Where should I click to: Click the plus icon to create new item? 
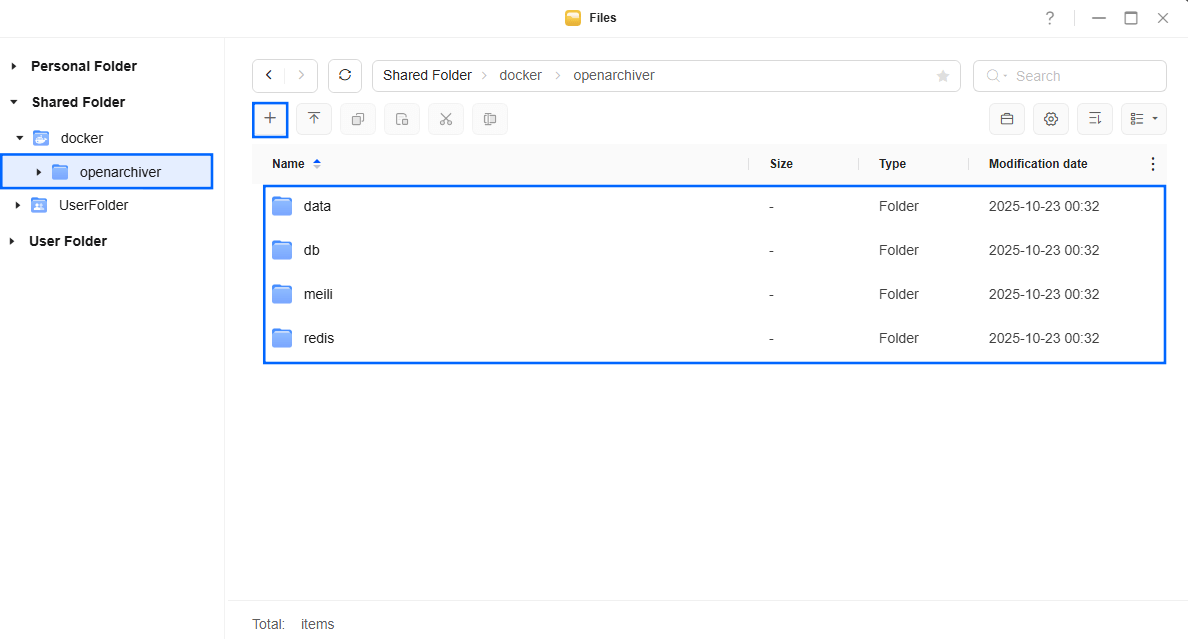(x=270, y=119)
